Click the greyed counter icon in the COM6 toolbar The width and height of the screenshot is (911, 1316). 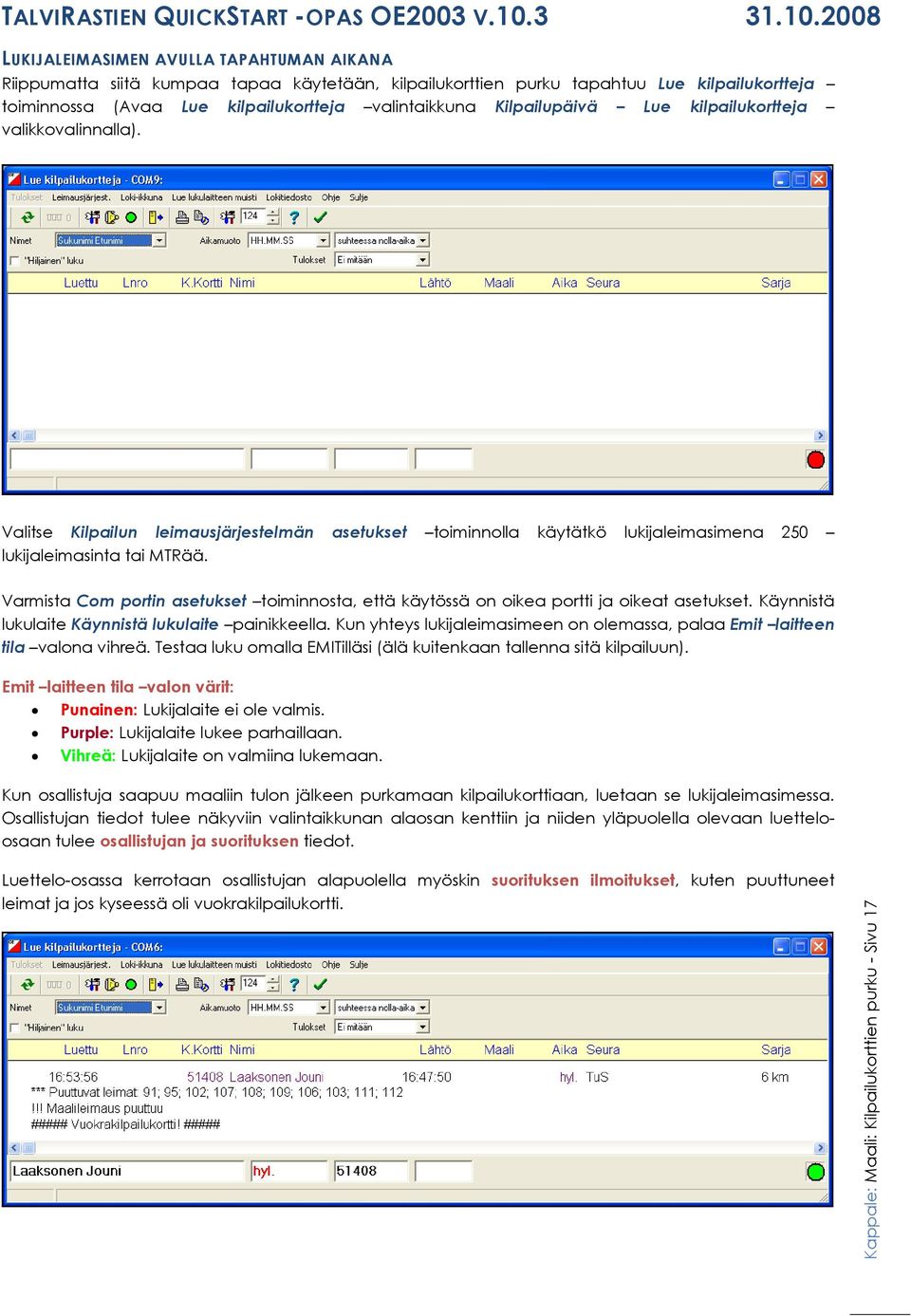(59, 985)
